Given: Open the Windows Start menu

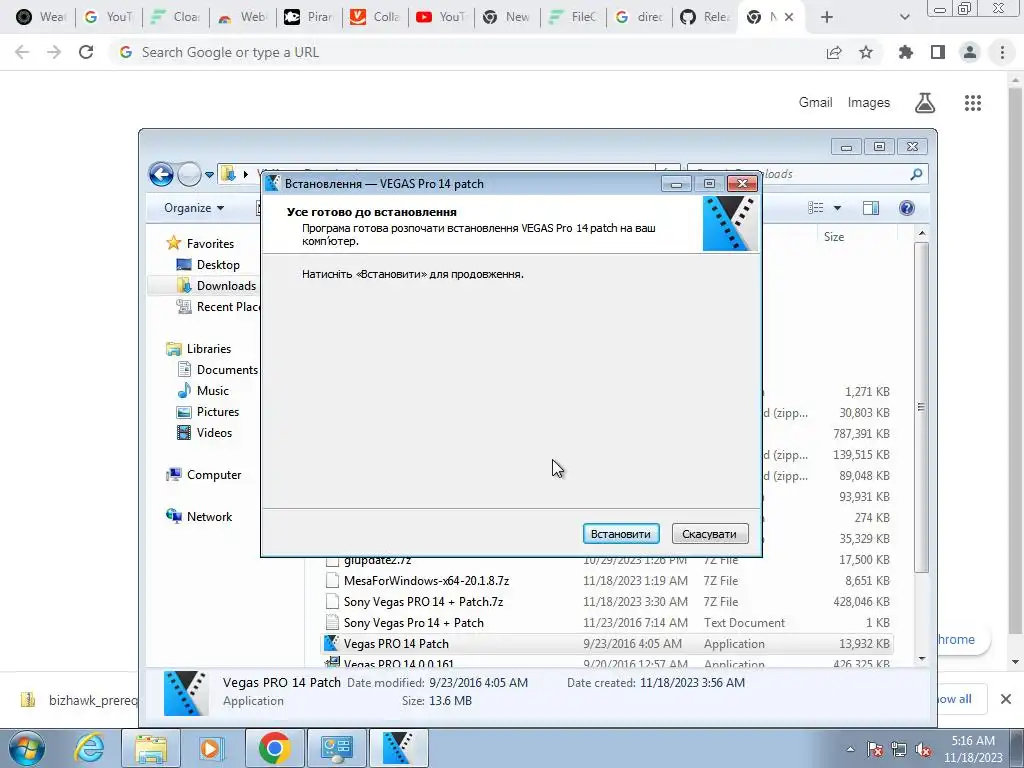Looking at the screenshot, I should coord(26,748).
